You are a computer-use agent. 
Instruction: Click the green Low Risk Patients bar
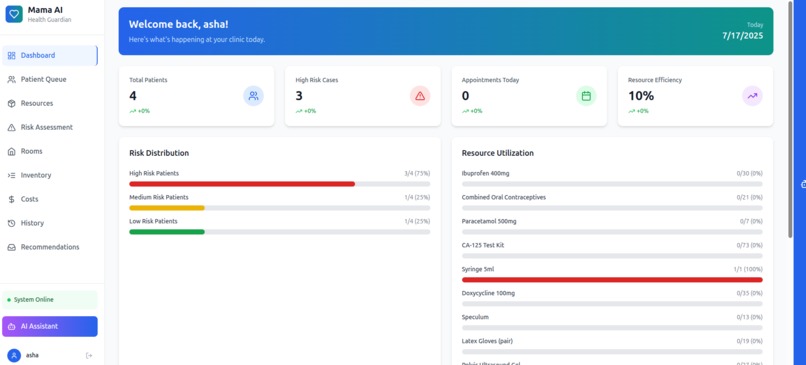coord(167,232)
